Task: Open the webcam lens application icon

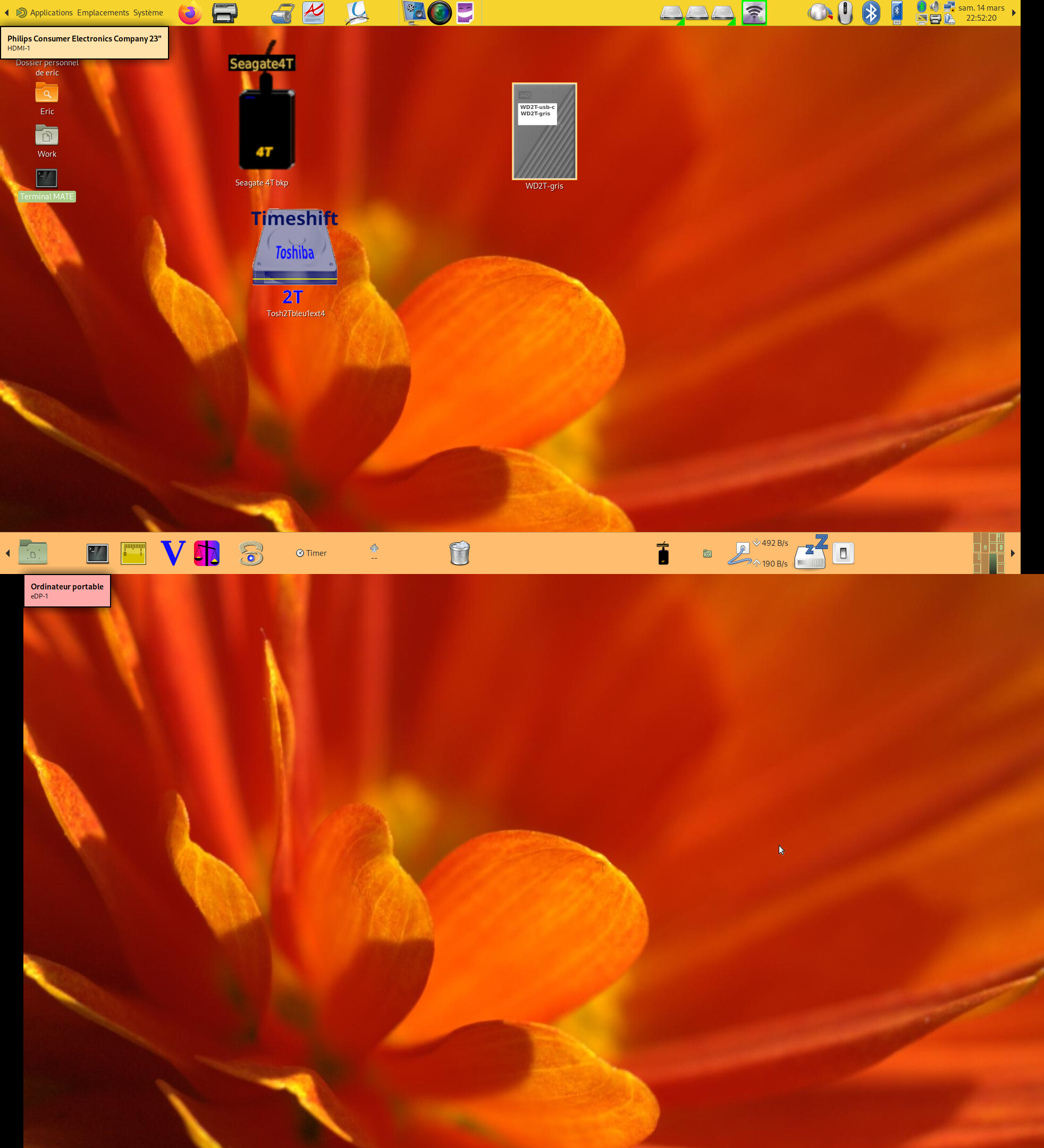Action: [x=439, y=13]
